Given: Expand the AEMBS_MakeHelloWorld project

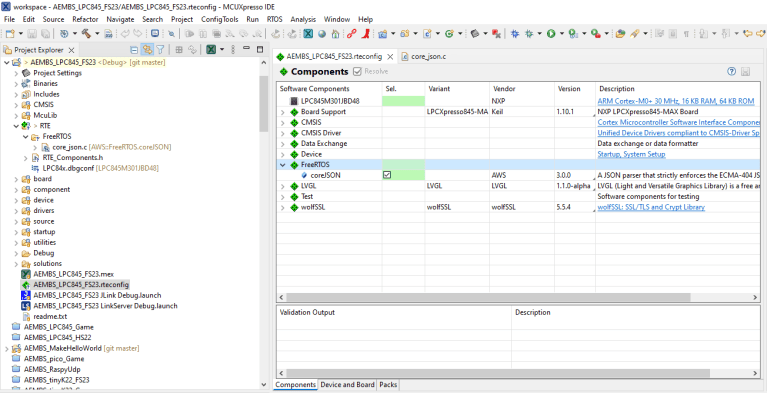Looking at the screenshot, I should click(6, 348).
